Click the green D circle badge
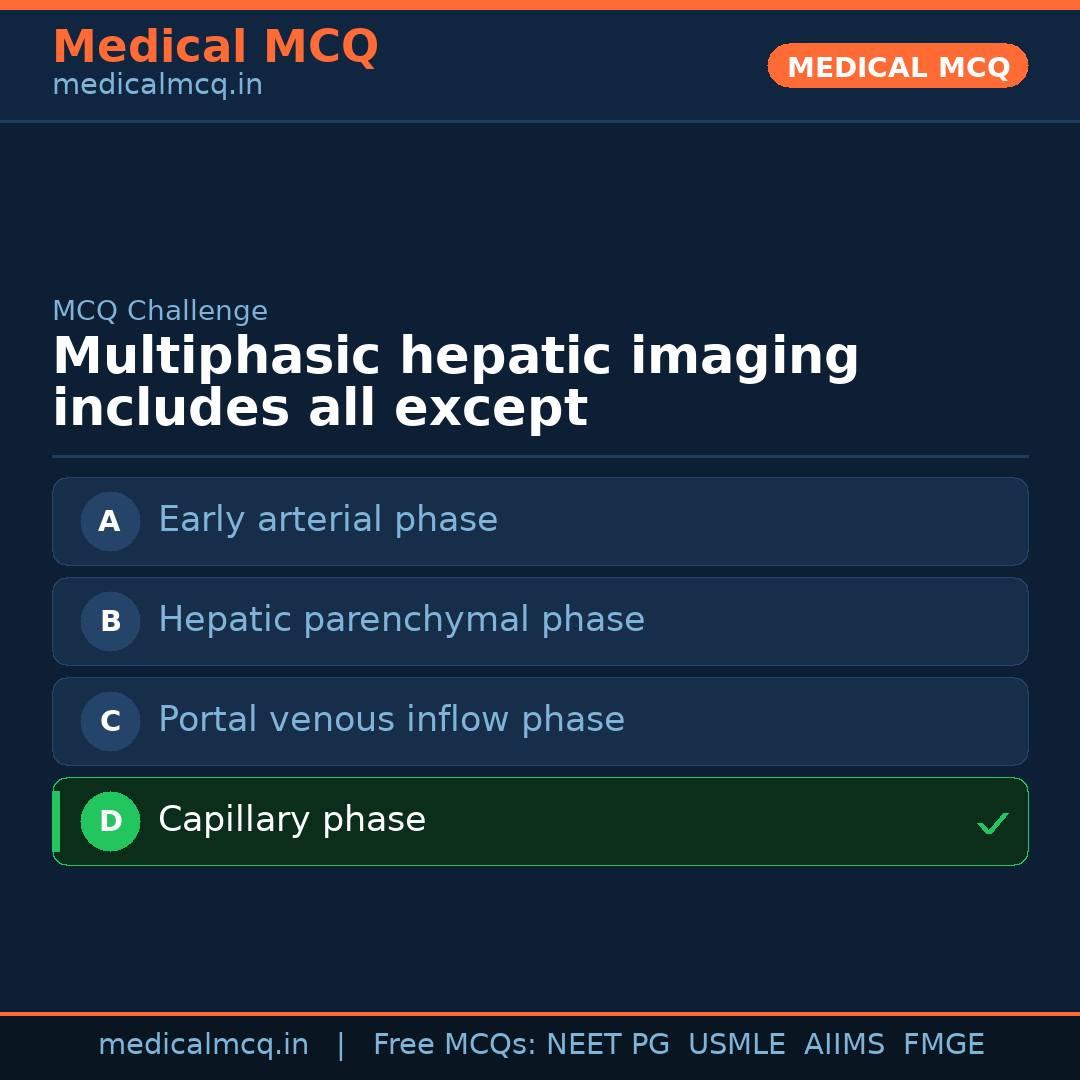1080x1080 pixels. point(110,821)
